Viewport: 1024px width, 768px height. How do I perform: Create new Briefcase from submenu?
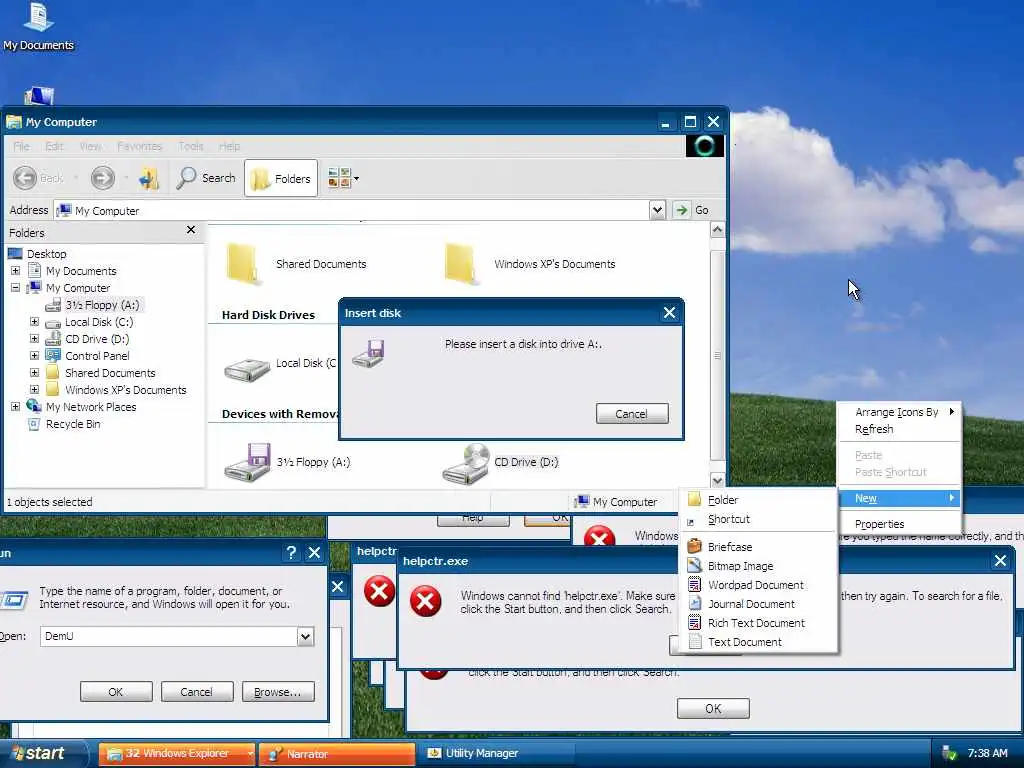tap(759, 547)
